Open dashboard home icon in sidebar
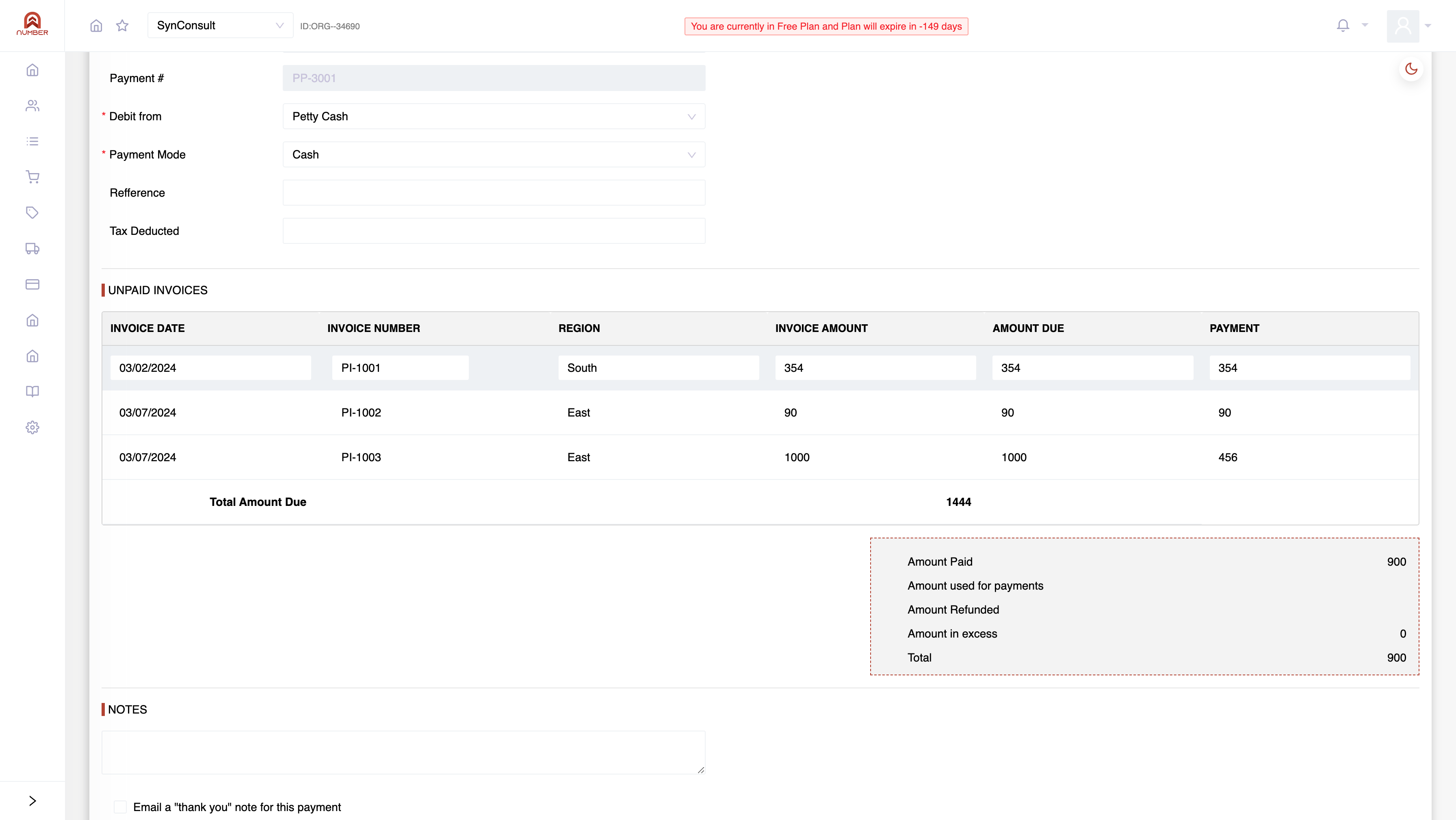 [x=32, y=70]
